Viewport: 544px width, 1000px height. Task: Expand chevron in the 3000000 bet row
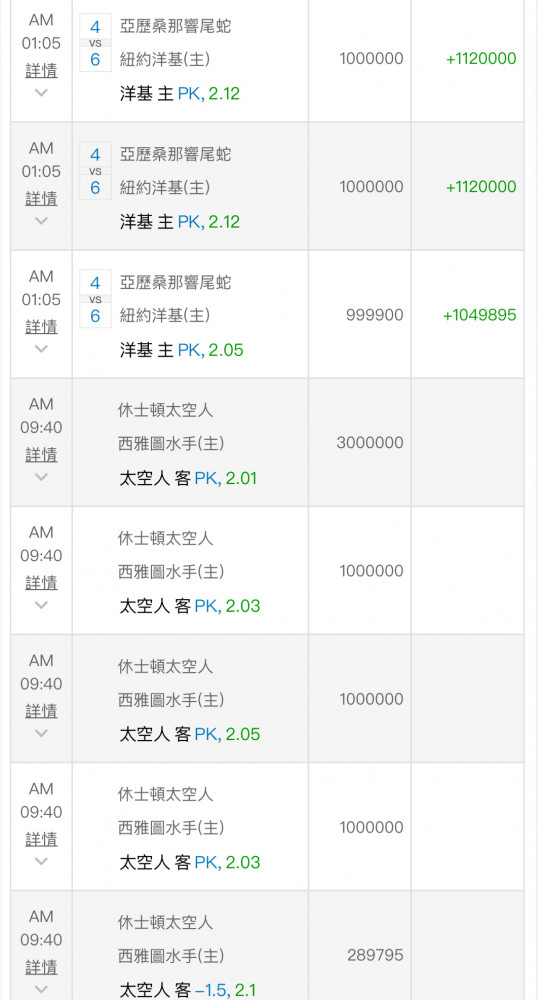41,477
